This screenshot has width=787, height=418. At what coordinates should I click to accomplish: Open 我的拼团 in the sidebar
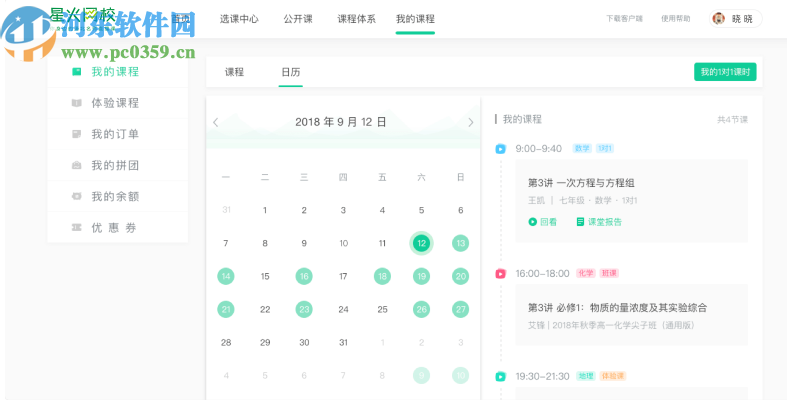[117, 165]
